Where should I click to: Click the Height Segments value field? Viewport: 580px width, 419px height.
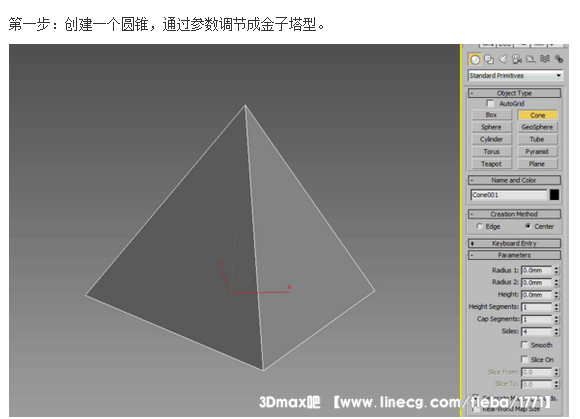click(537, 307)
